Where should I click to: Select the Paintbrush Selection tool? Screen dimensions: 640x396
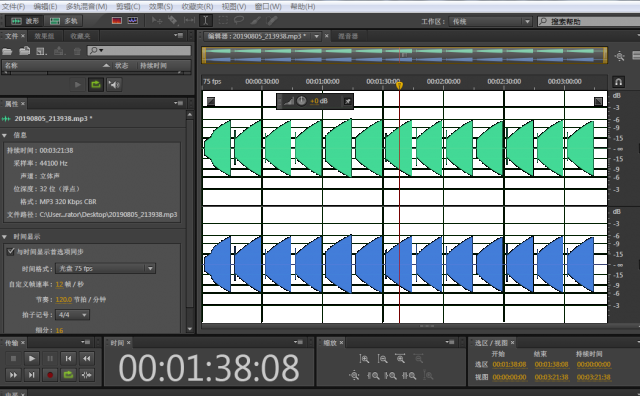(x=256, y=20)
